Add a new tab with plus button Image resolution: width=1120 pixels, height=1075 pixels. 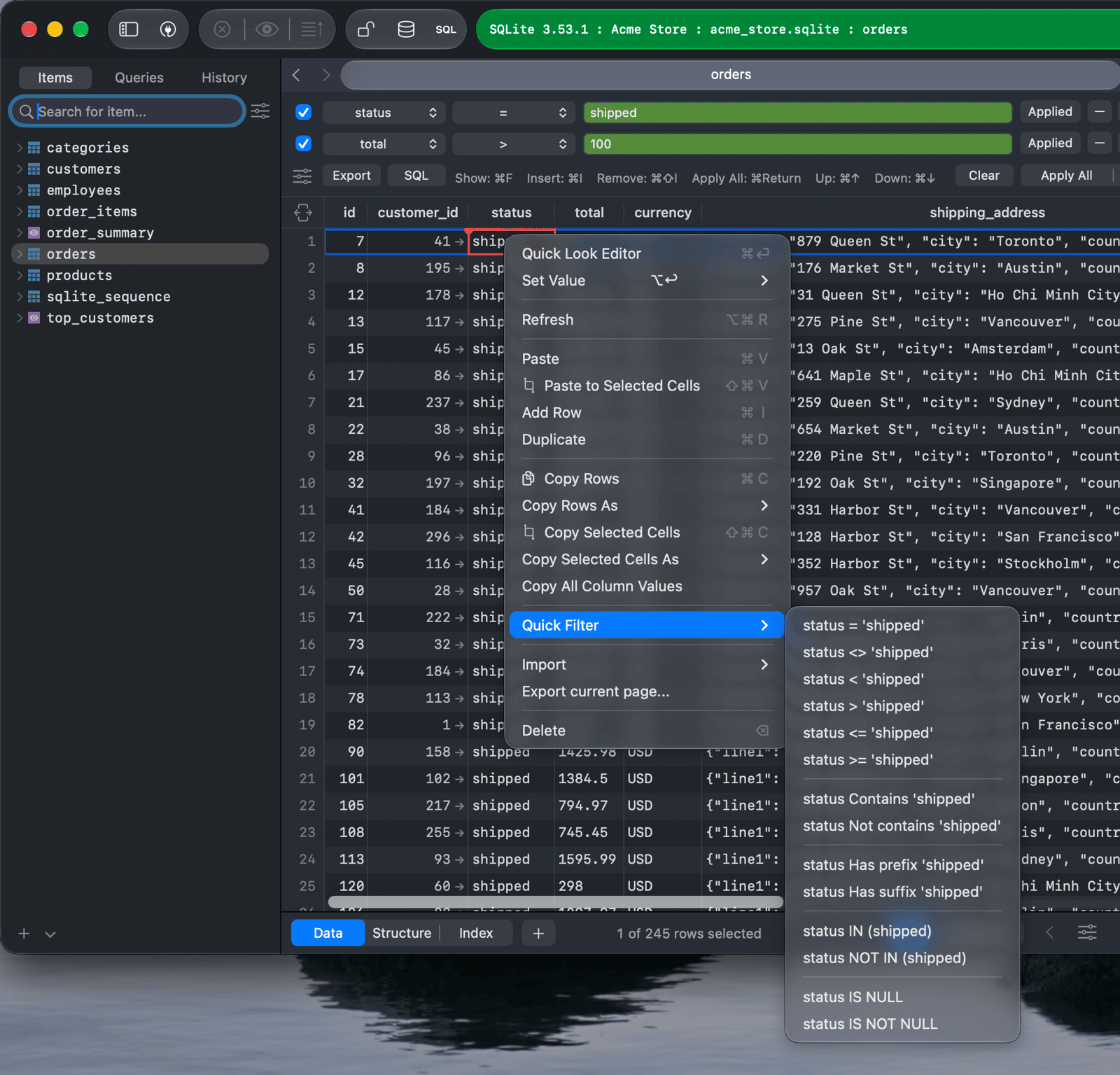(538, 933)
